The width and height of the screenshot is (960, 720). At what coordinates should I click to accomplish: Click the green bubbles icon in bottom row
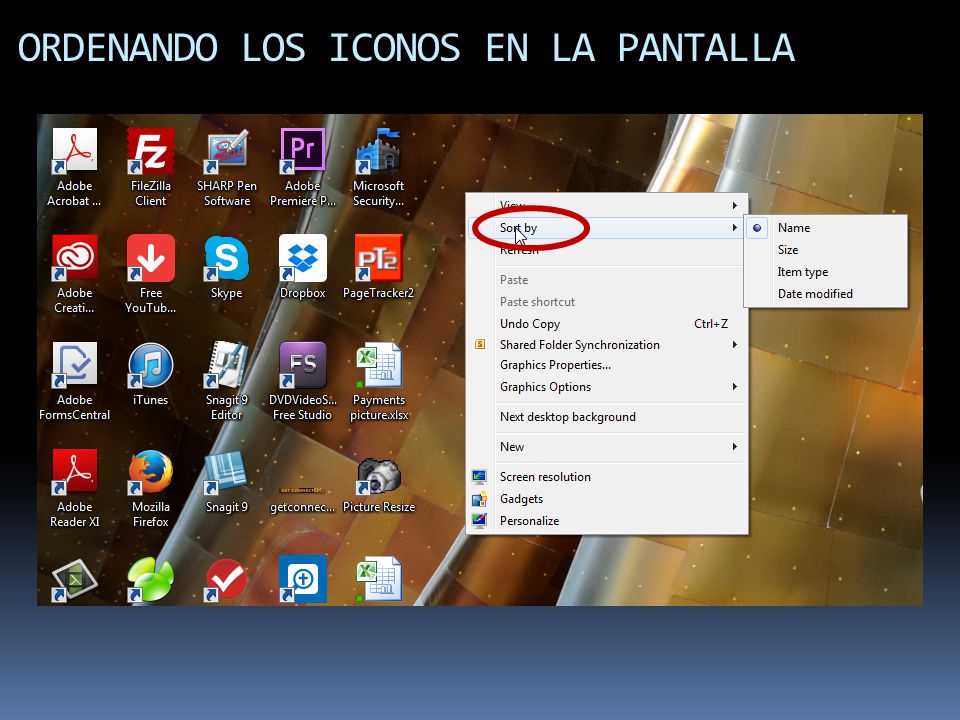tap(151, 579)
